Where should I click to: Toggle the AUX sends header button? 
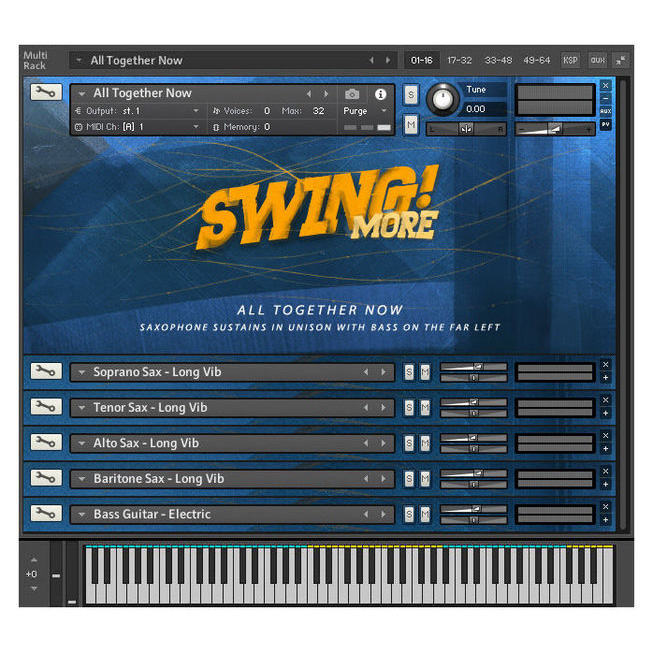pos(598,60)
